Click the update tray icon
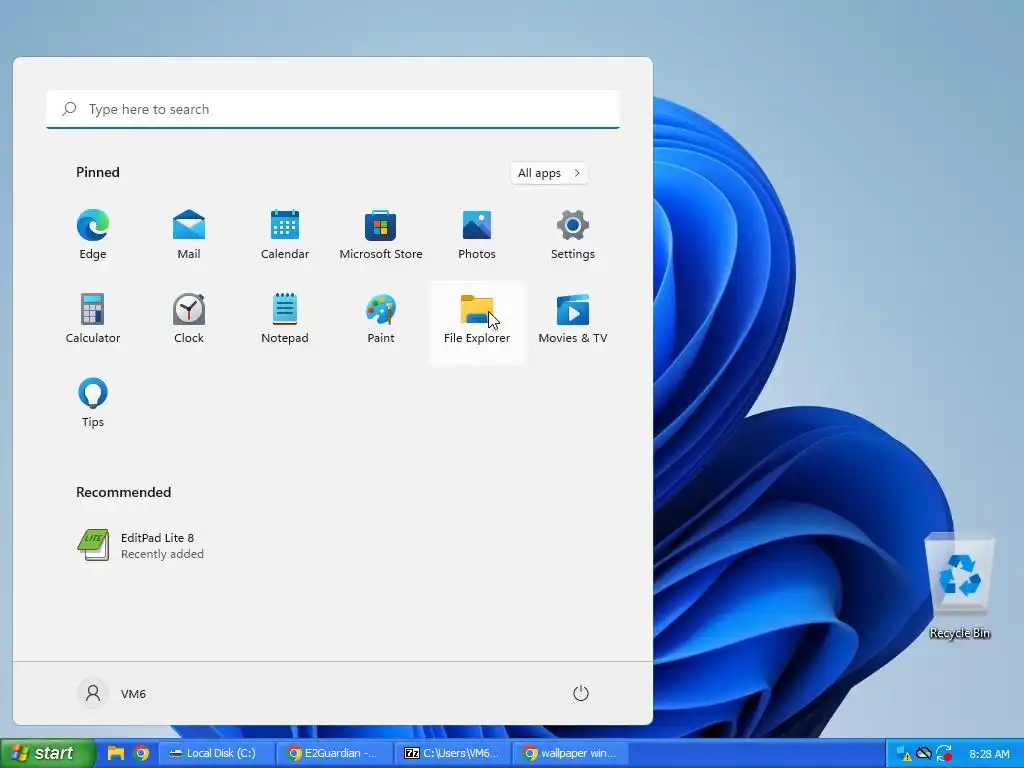The height and width of the screenshot is (768, 1024). [944, 754]
